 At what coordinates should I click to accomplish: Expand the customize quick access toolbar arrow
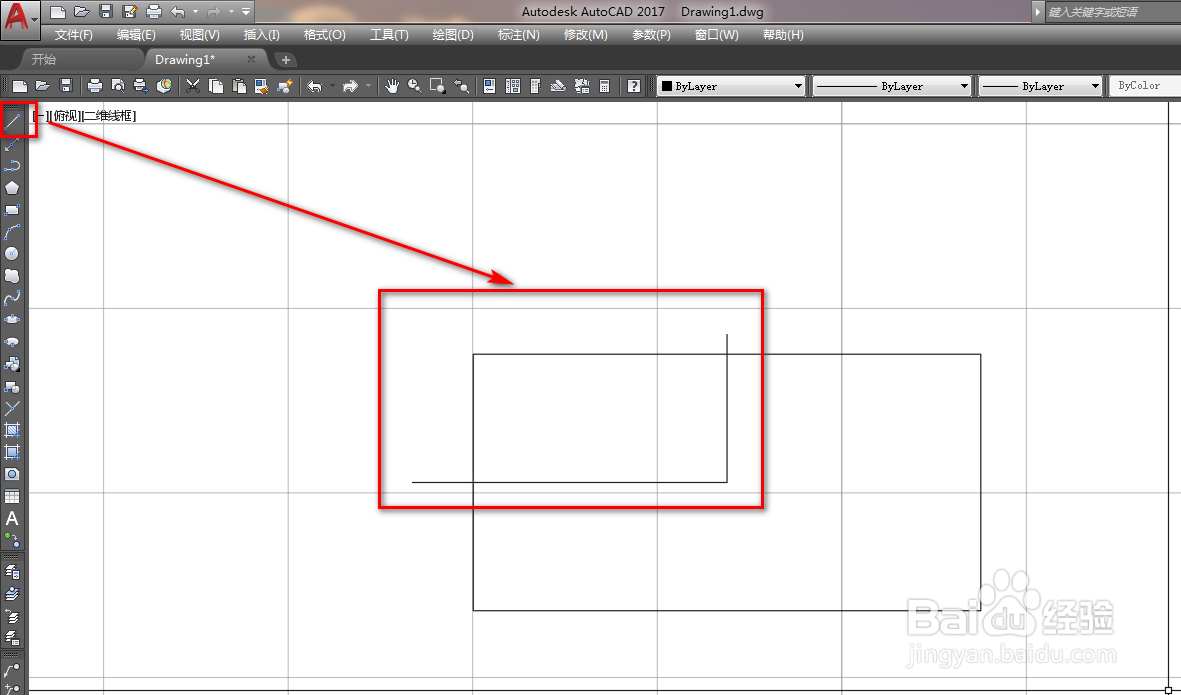[246, 11]
